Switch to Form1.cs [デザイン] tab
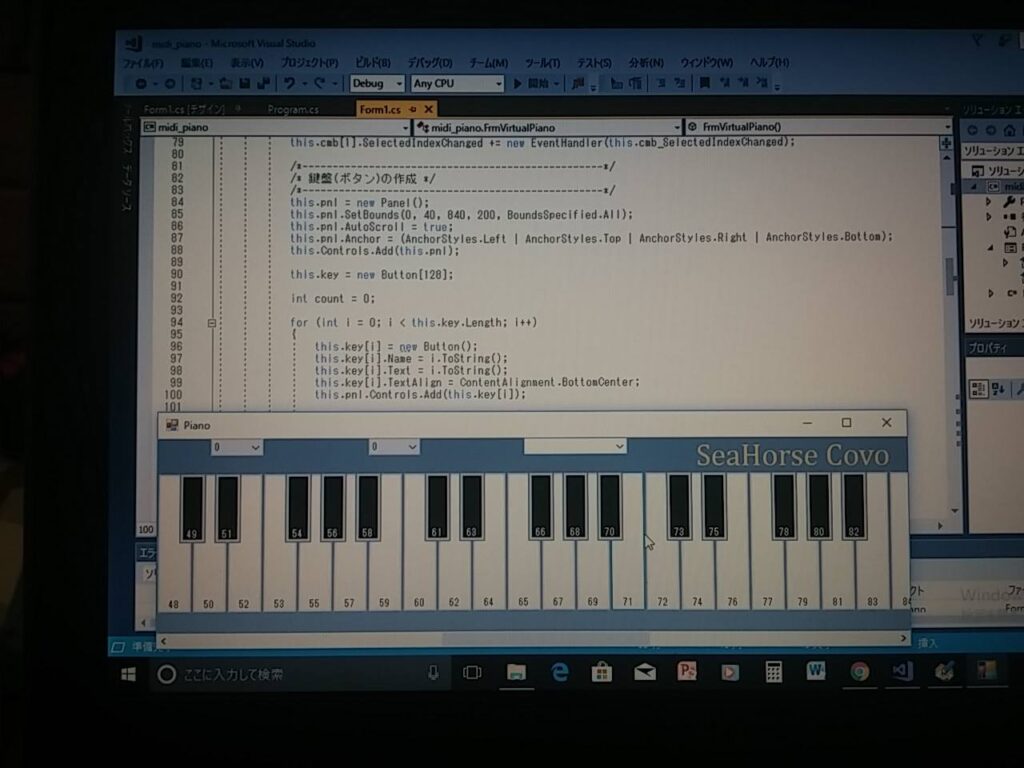The height and width of the screenshot is (768, 1024). 184,110
